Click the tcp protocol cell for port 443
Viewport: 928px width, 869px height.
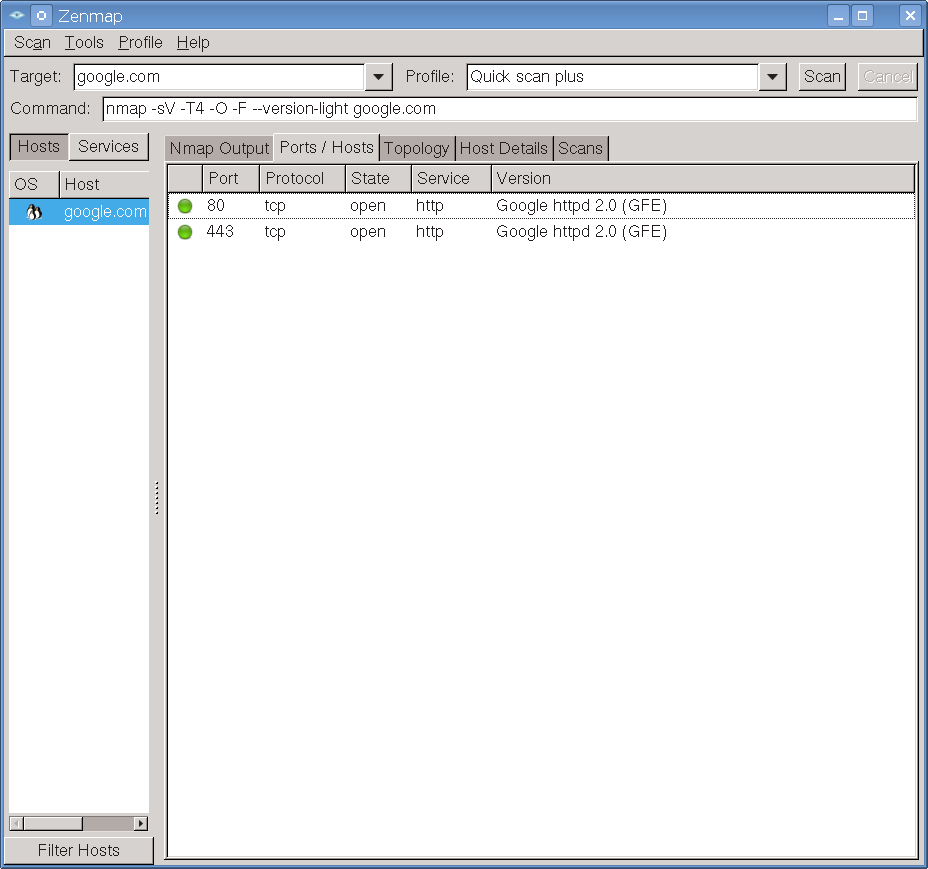[275, 232]
